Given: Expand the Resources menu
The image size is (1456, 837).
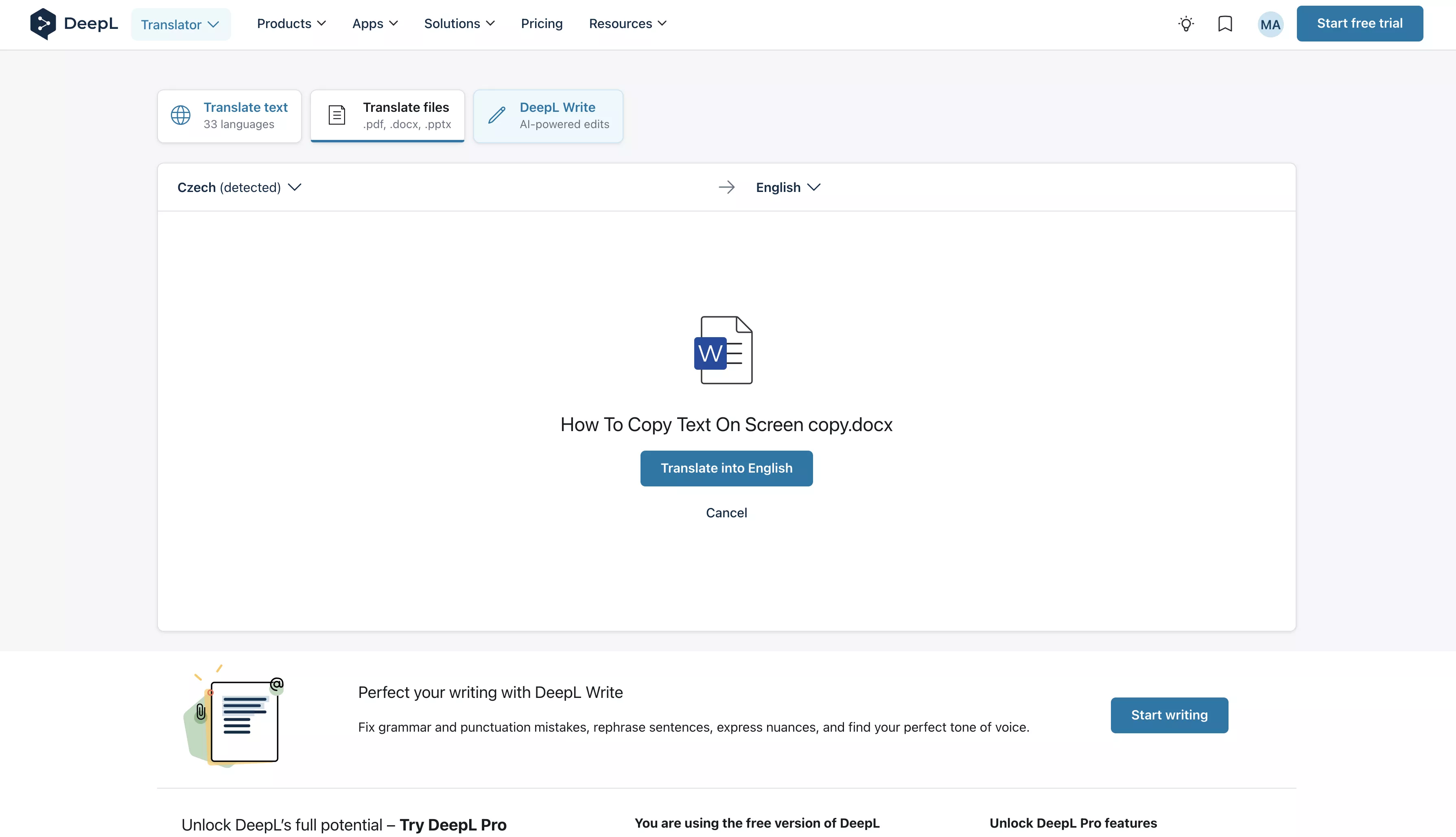Looking at the screenshot, I should coord(627,24).
